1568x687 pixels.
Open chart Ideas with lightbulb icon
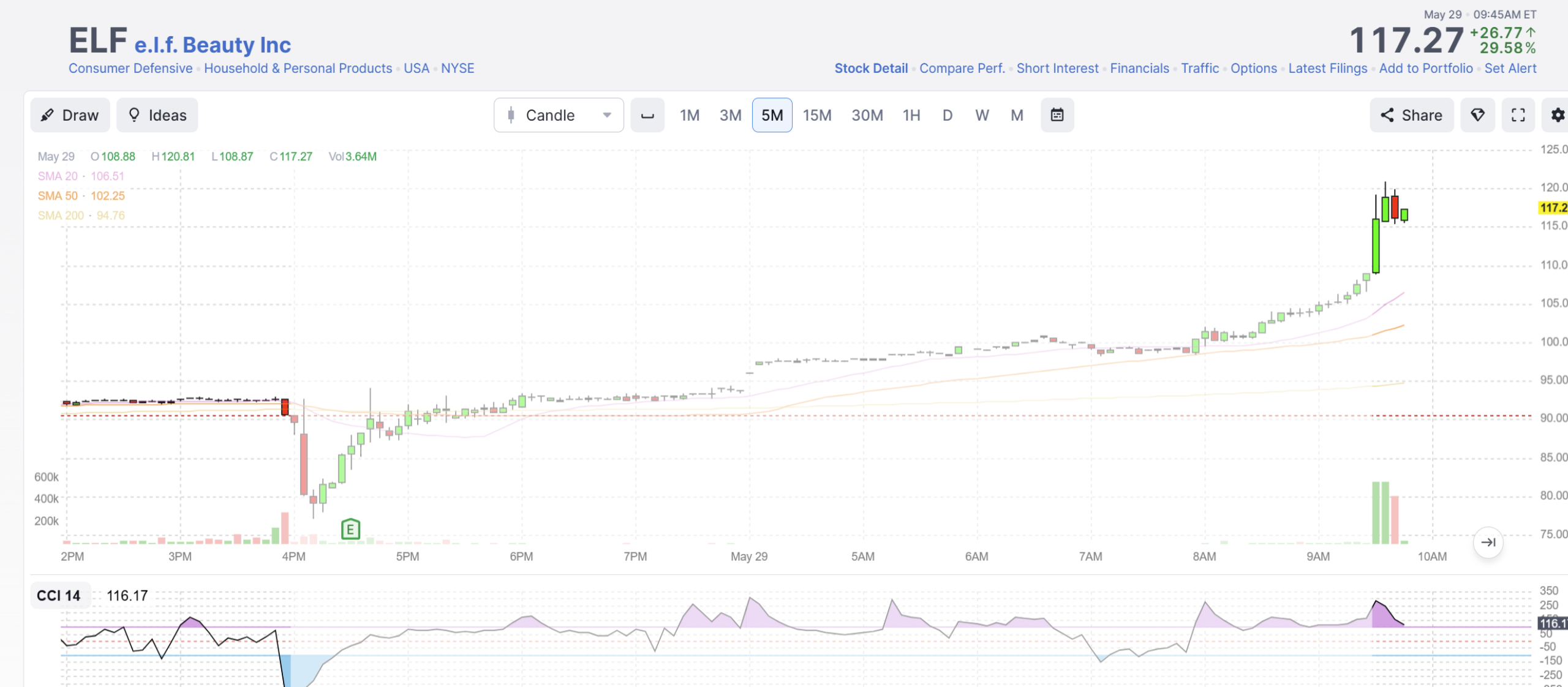tap(157, 115)
